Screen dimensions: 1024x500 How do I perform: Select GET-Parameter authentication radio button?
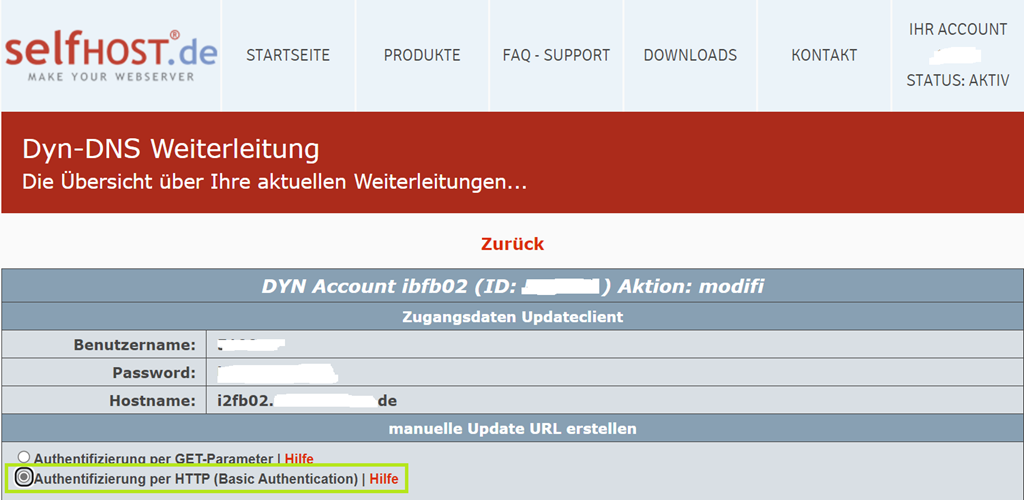24,458
